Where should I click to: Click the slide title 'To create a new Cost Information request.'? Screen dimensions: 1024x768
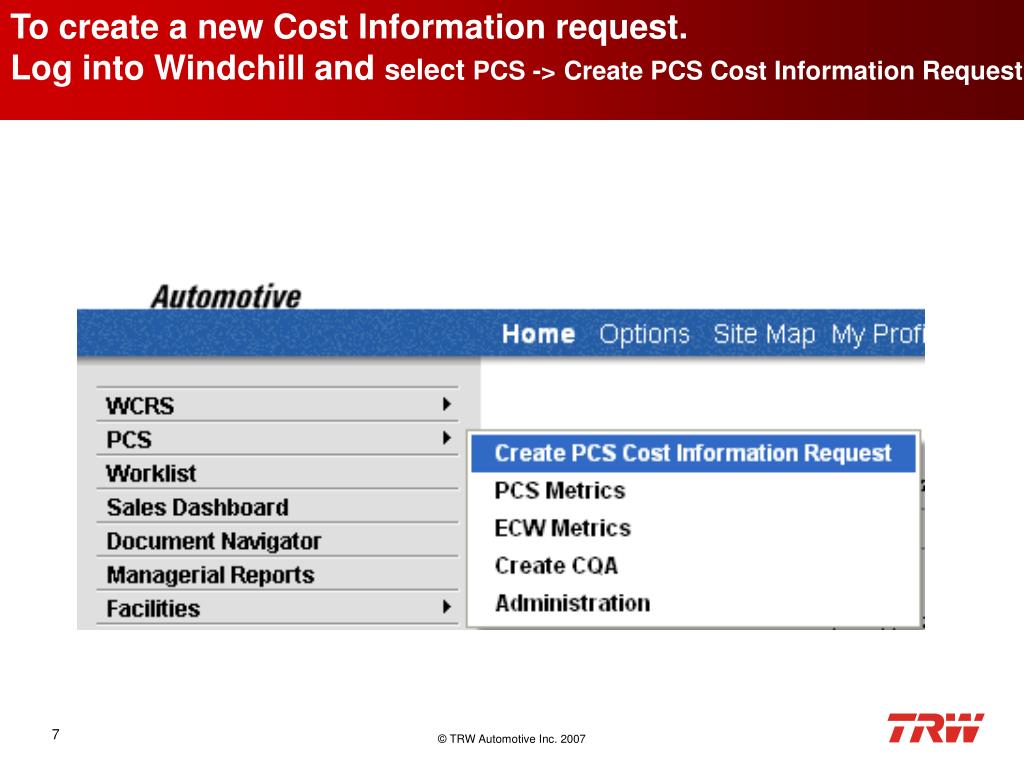pos(349,27)
